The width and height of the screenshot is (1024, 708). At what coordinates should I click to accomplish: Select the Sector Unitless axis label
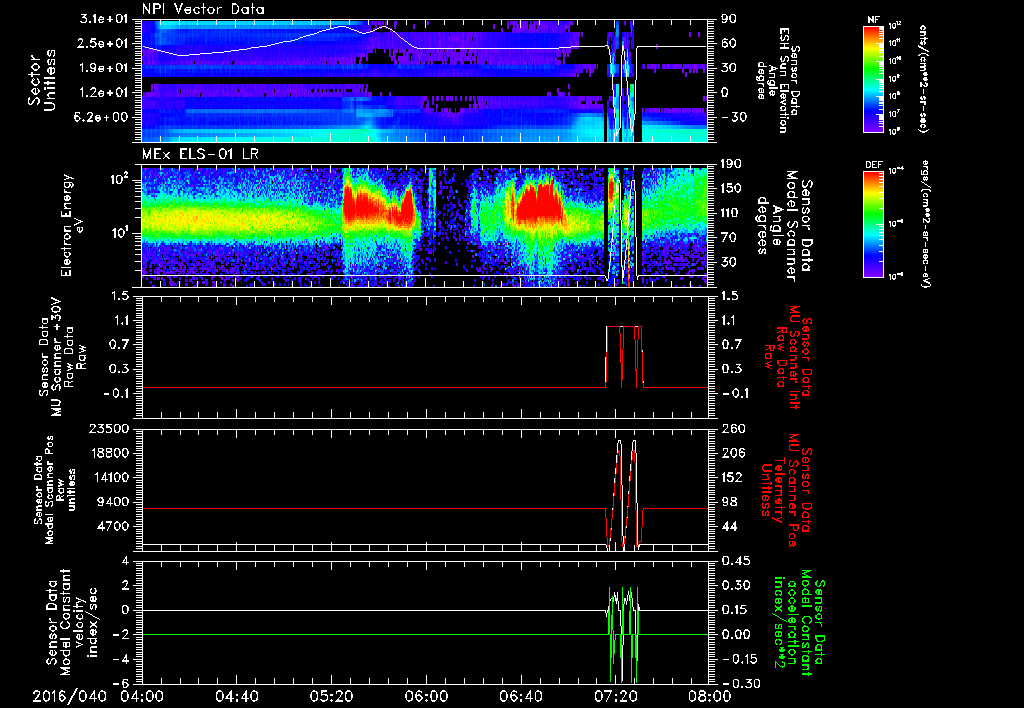pyautogui.click(x=41, y=78)
